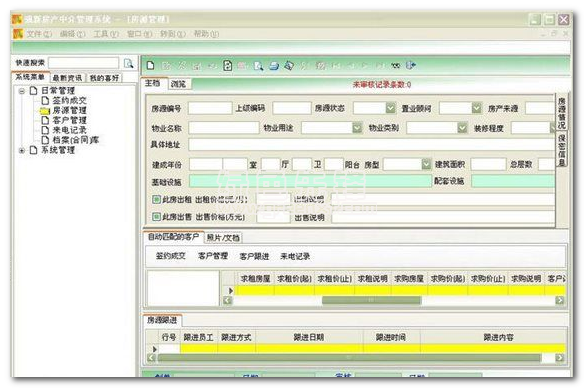This screenshot has height=388, width=584.
Task: Open the 物业用途 dropdown
Action: 357,128
